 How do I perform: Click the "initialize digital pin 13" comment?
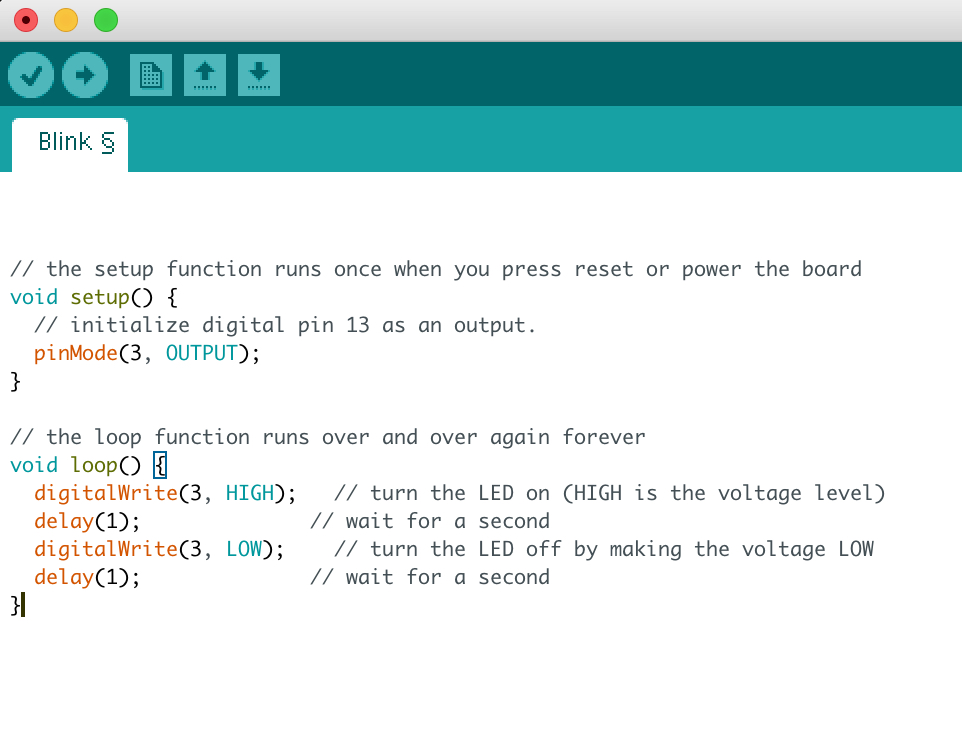[285, 325]
